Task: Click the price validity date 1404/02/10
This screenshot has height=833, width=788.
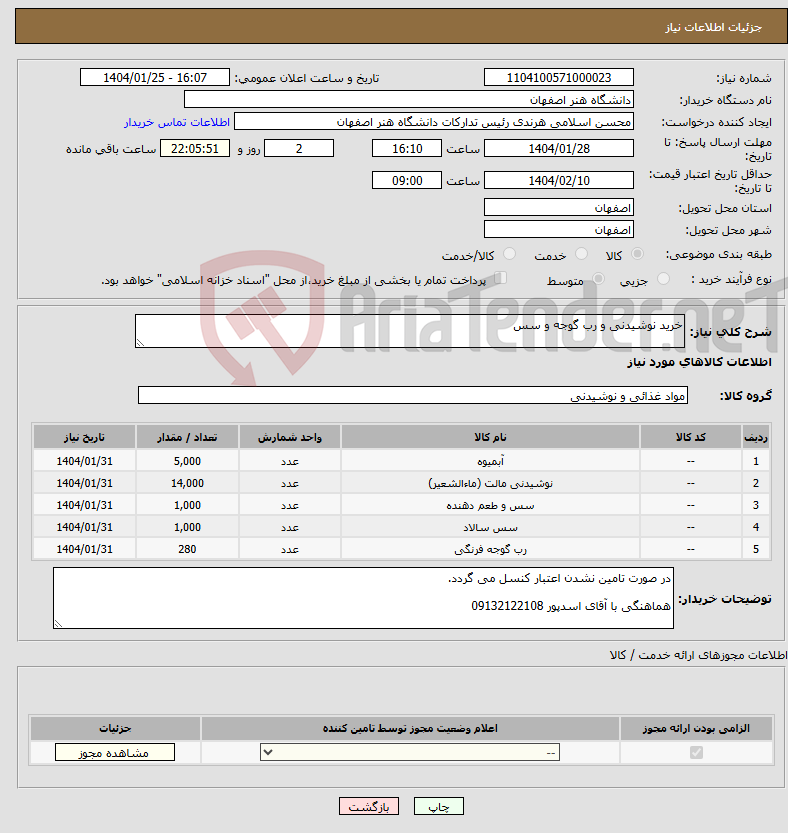Action: click(558, 181)
